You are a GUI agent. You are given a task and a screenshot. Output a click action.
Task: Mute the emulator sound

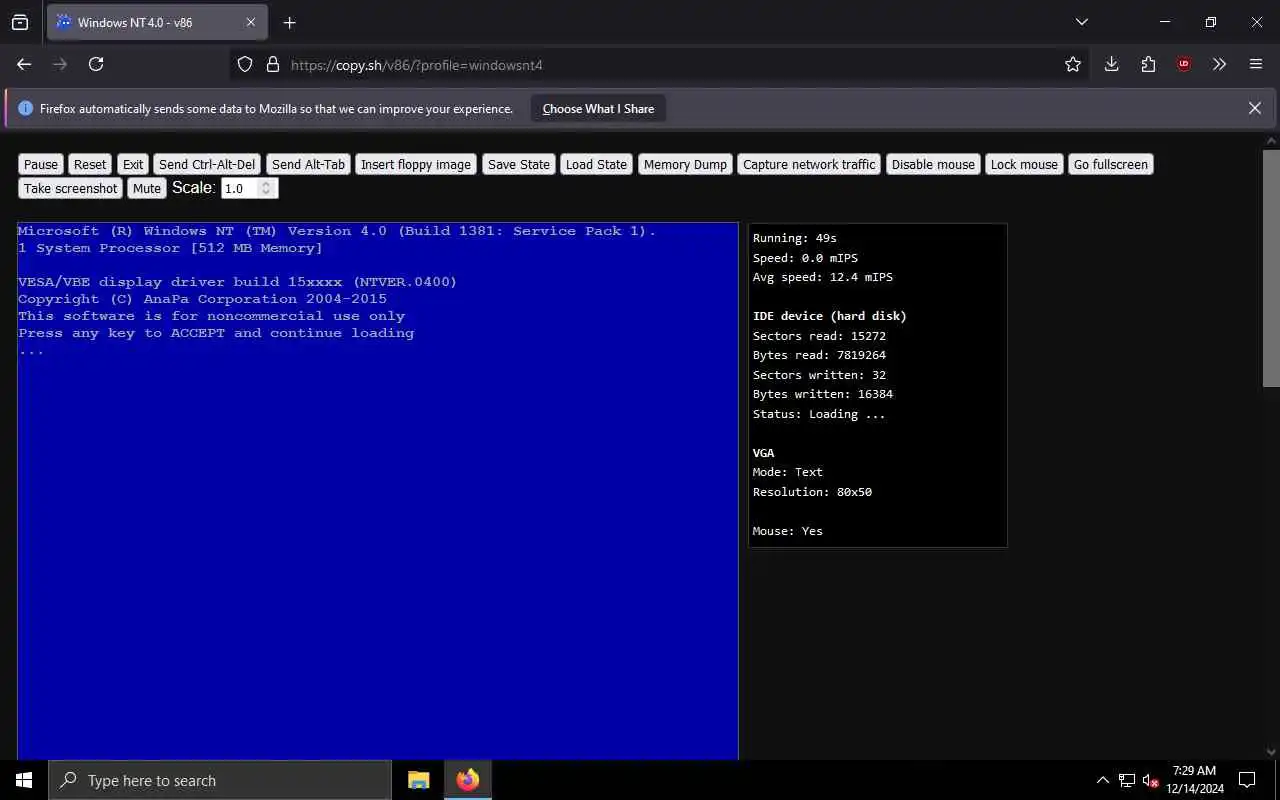point(147,188)
